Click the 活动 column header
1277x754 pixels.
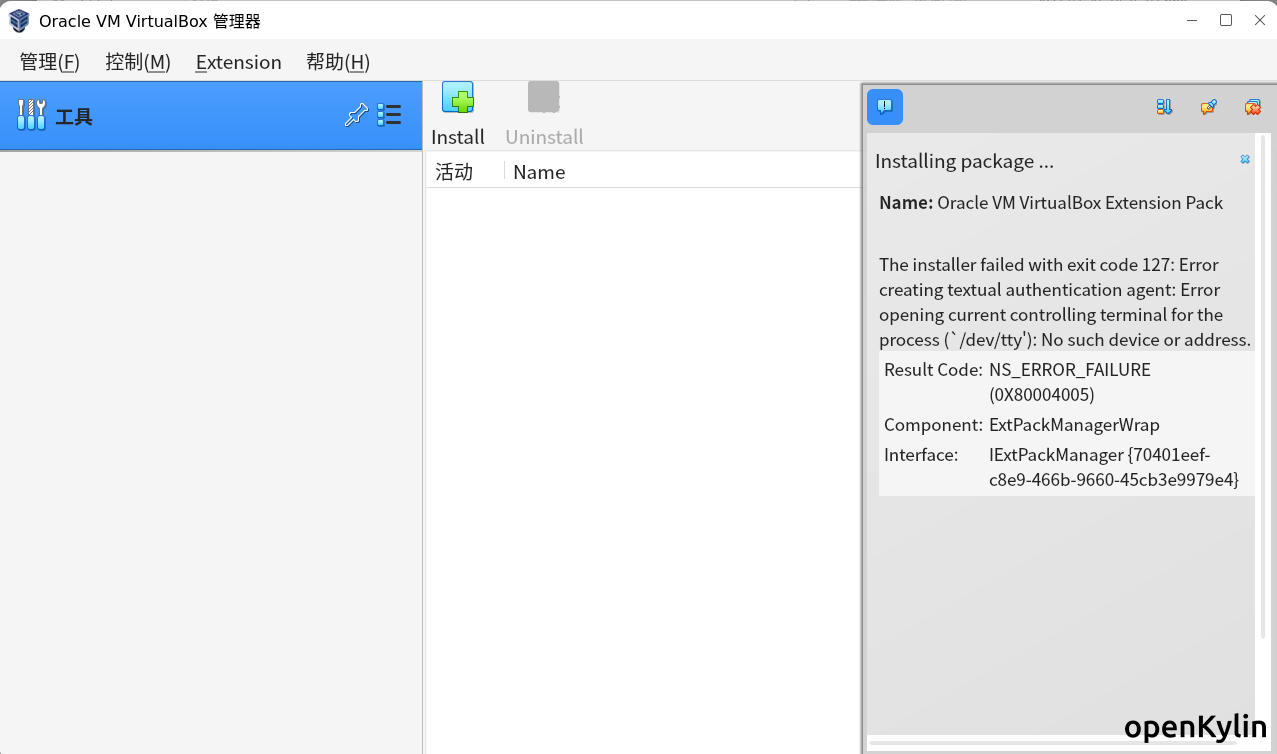[454, 172]
